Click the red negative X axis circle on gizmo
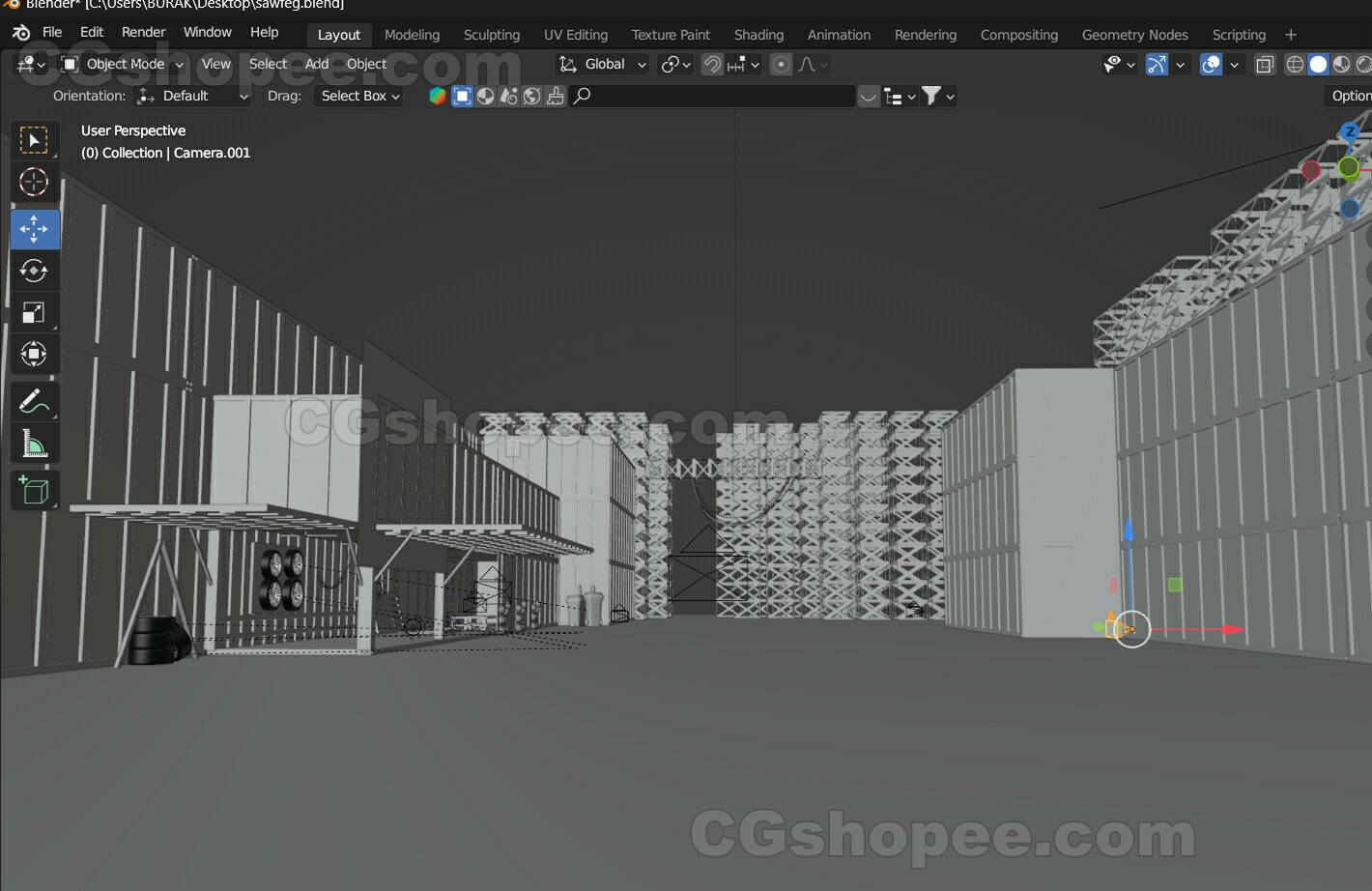This screenshot has width=1372, height=891. [x=1311, y=170]
